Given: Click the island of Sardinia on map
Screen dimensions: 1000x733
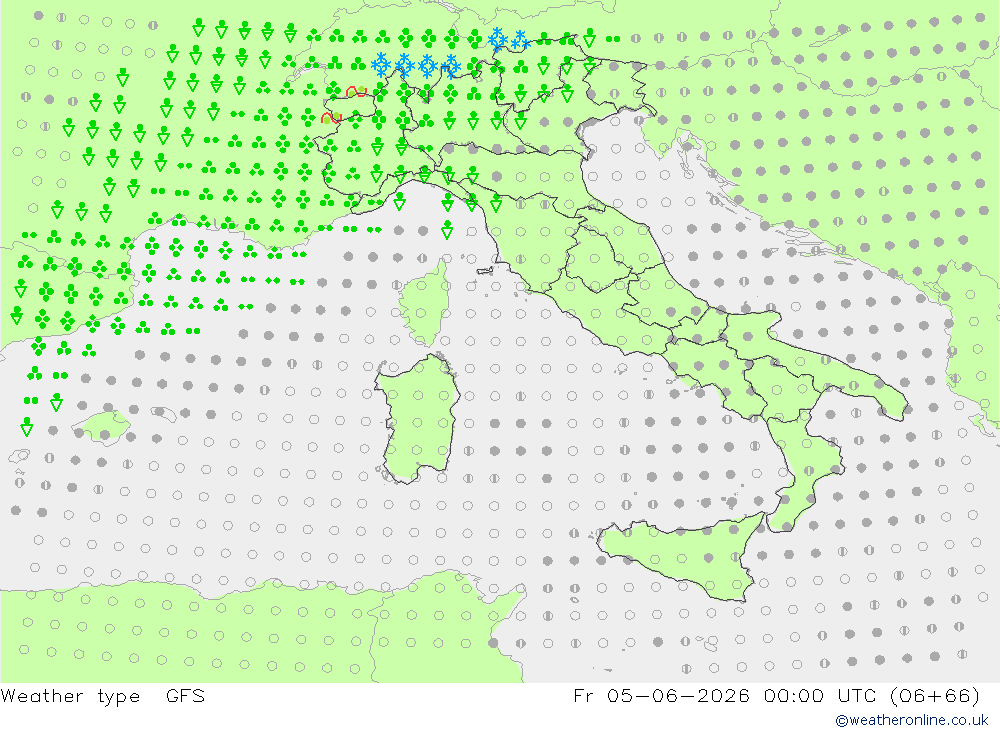Looking at the screenshot, I should (418, 418).
